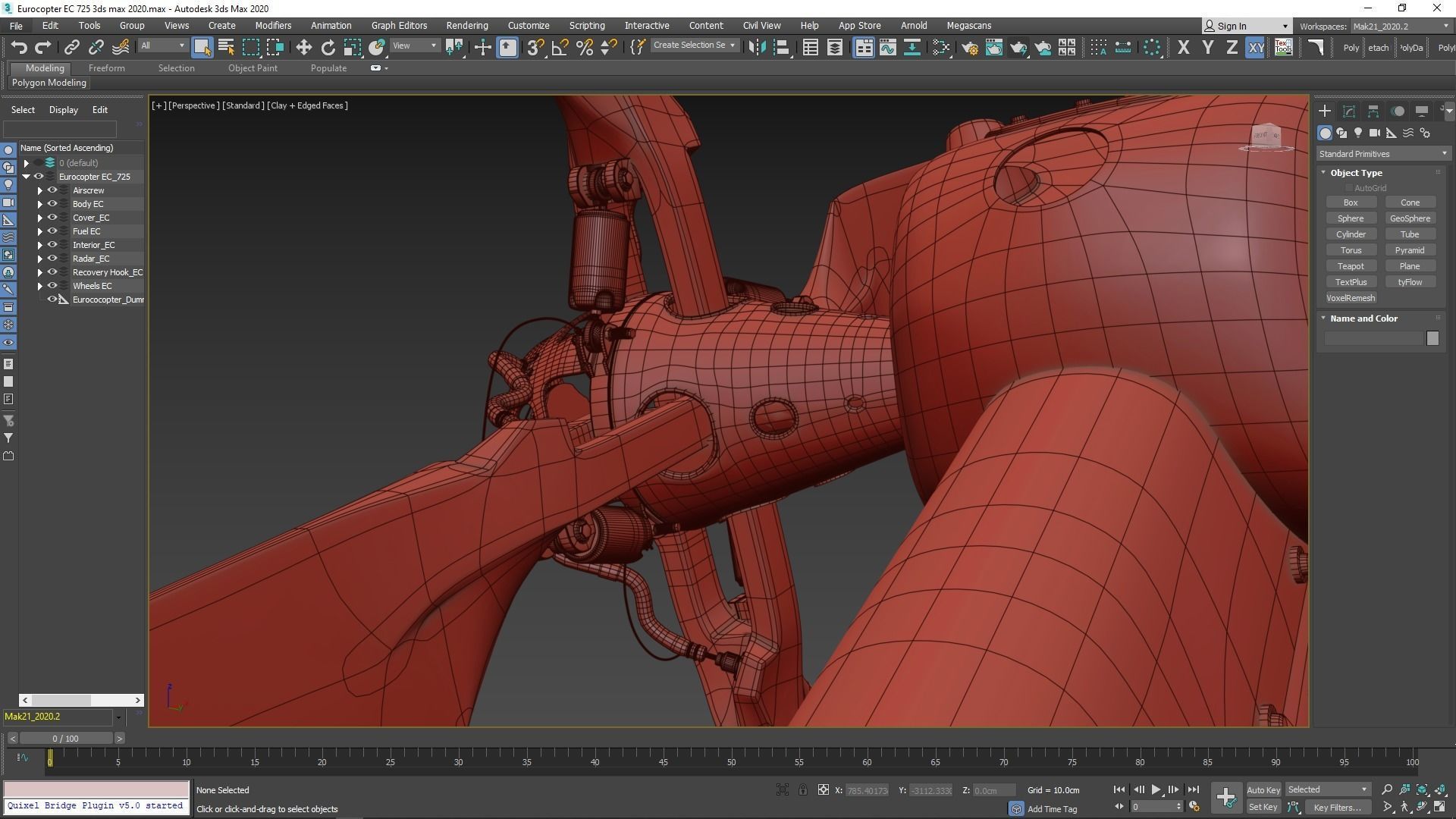Click the object color swatch
The height and width of the screenshot is (819, 1456).
point(1432,339)
